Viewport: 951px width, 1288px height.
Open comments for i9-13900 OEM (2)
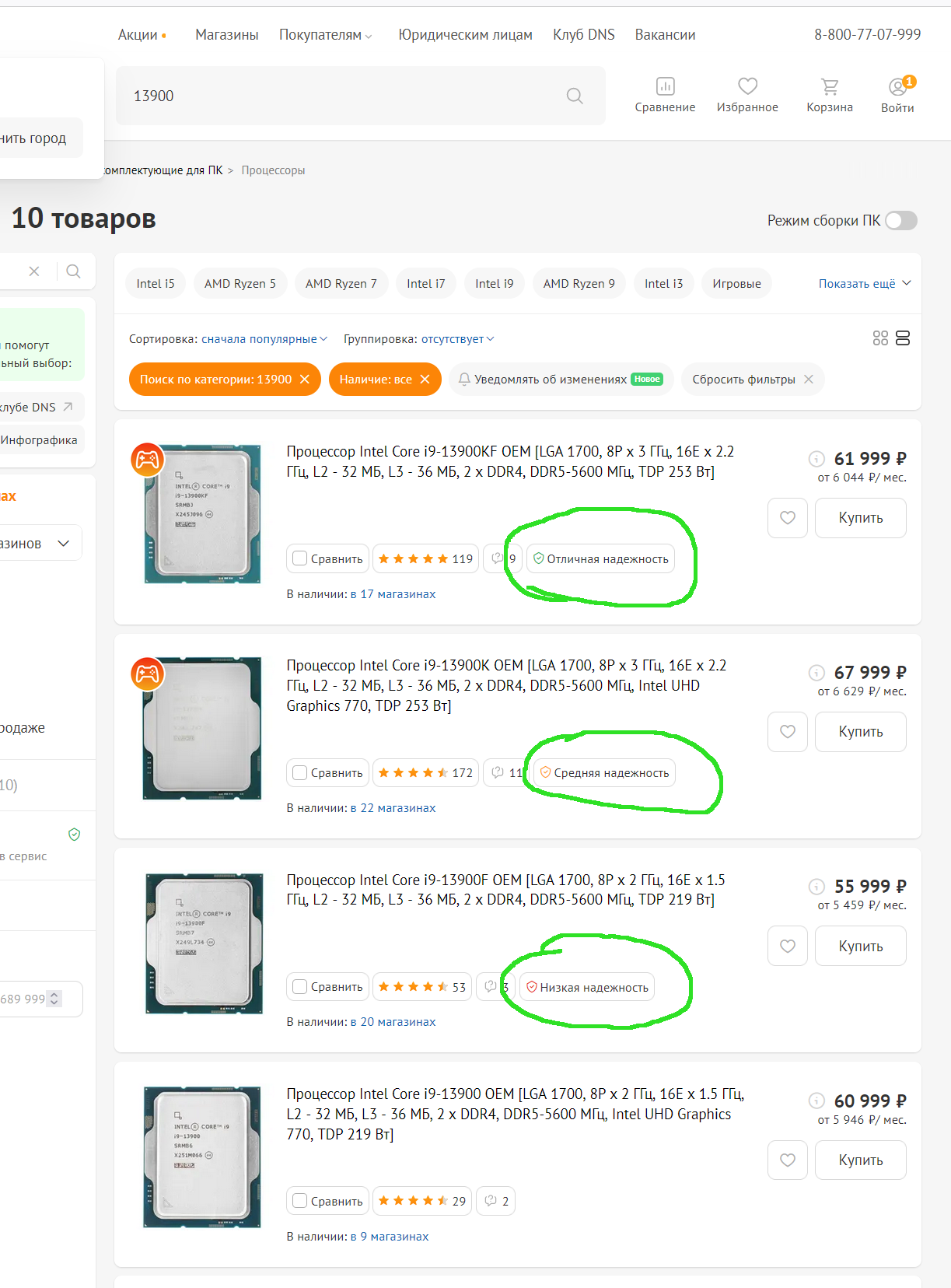click(496, 1201)
